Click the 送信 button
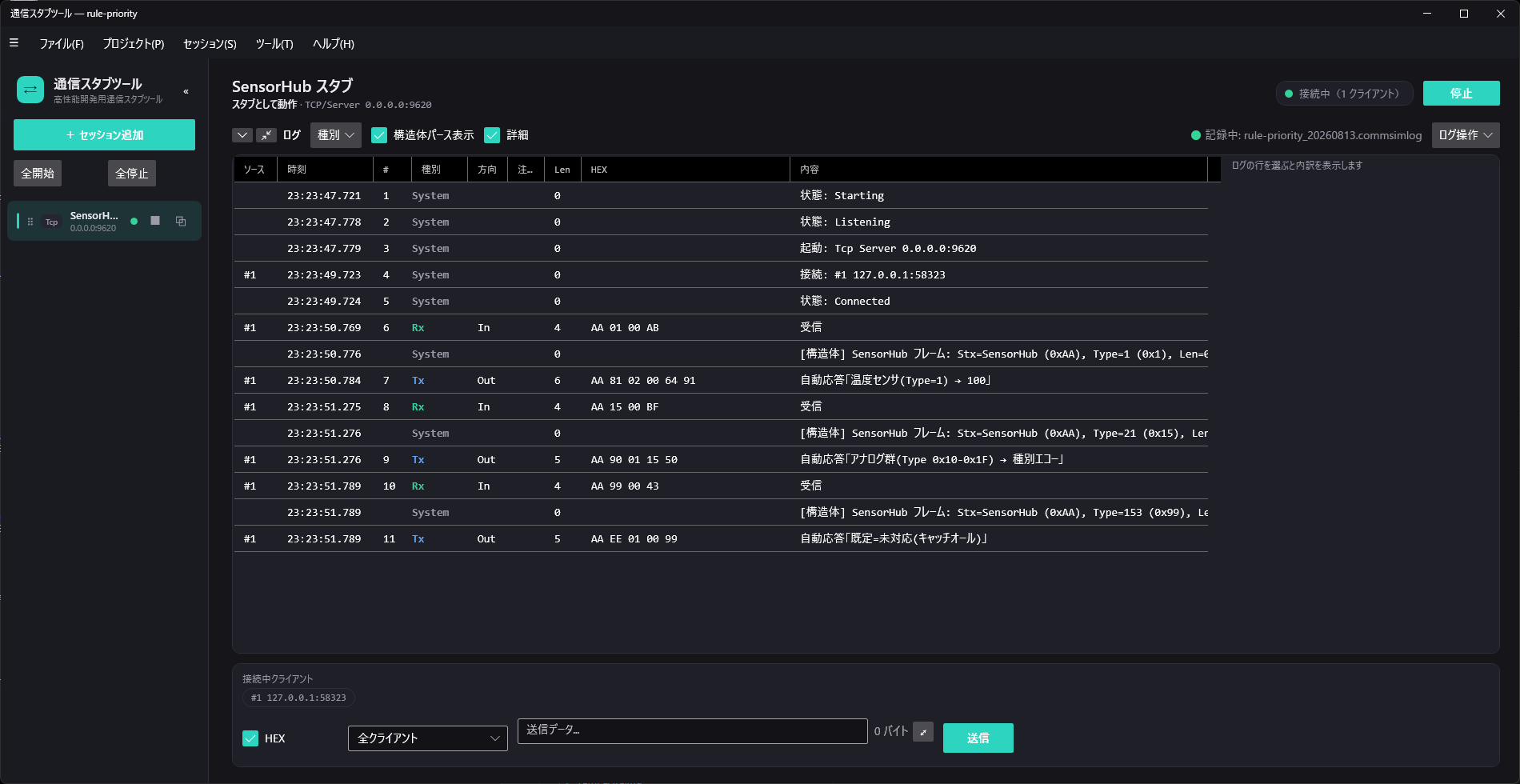The width and height of the screenshot is (1520, 784). [x=978, y=738]
